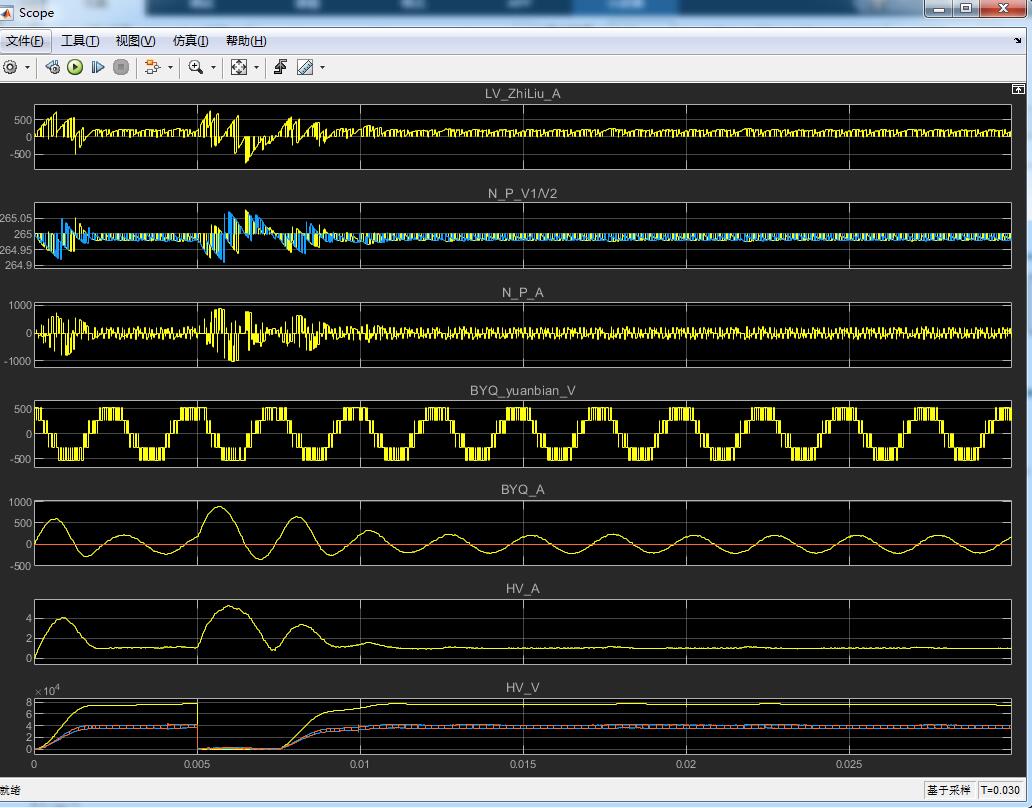
Task: Open the 工具(T) menu
Action: pos(80,41)
